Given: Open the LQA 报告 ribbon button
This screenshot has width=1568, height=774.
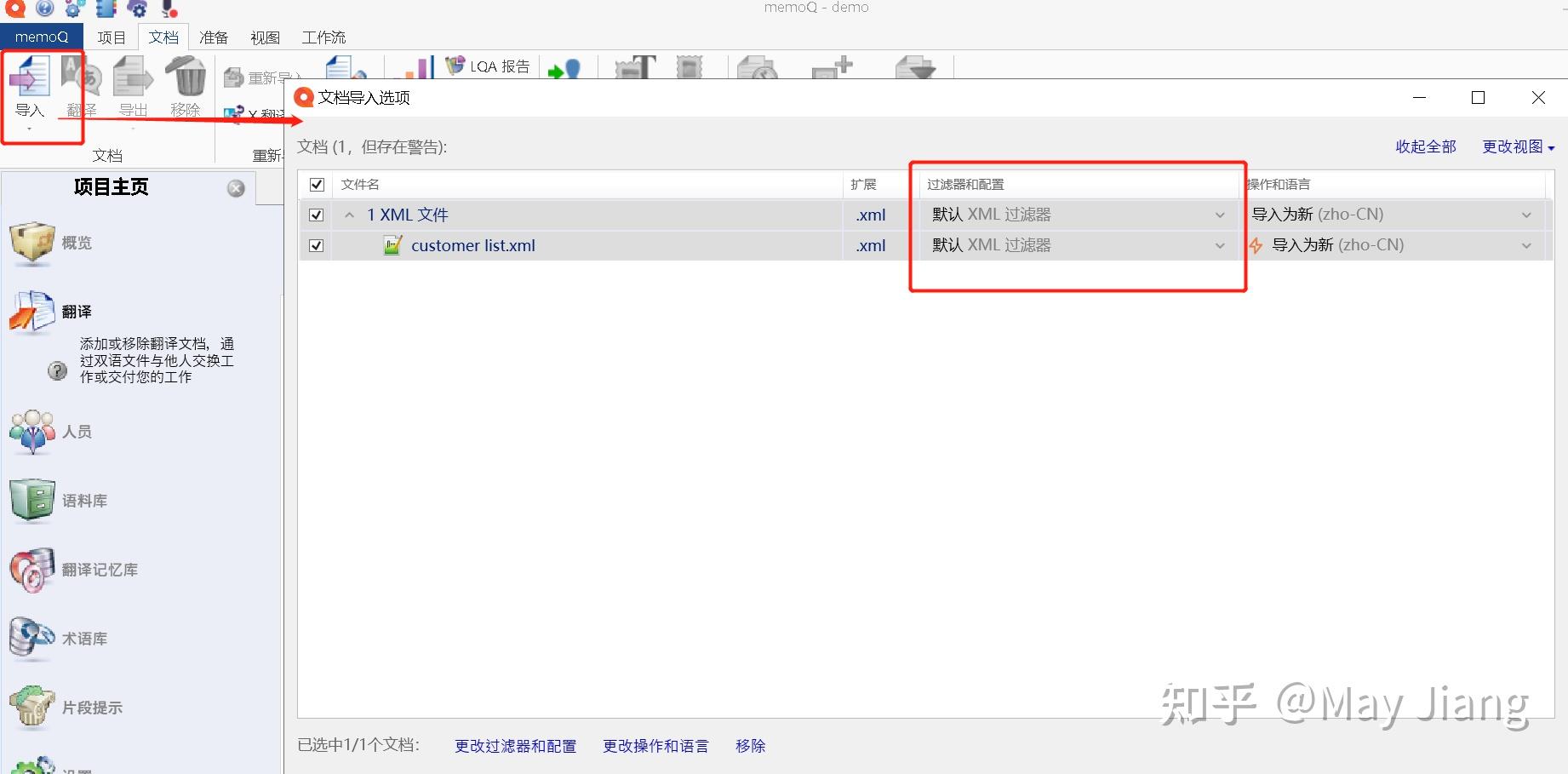Looking at the screenshot, I should pos(489,66).
